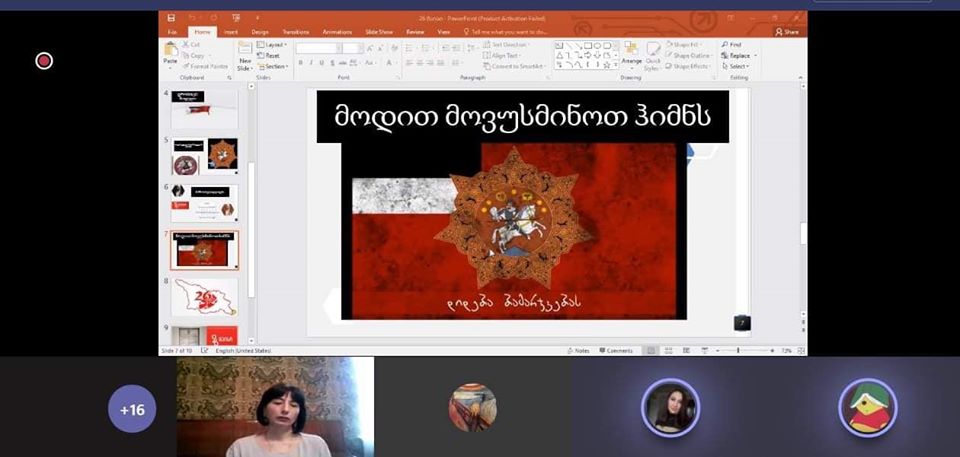Click Increase Font Size icon
The width and height of the screenshot is (960, 457).
370,48
